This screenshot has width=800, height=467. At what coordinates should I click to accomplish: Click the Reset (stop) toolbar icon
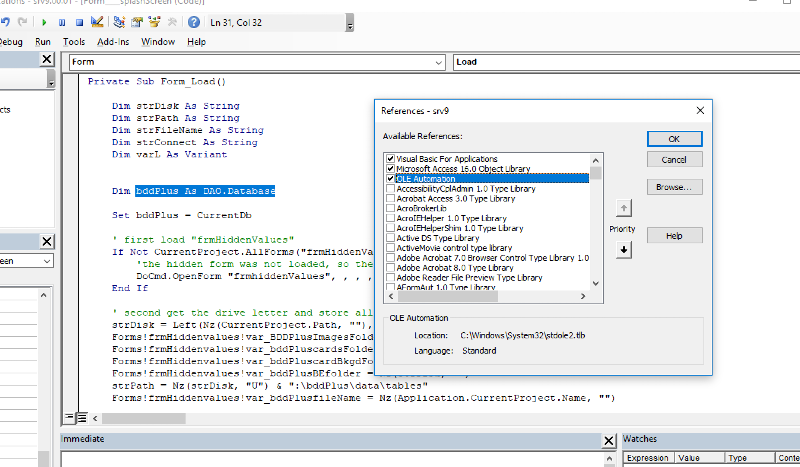pos(79,22)
